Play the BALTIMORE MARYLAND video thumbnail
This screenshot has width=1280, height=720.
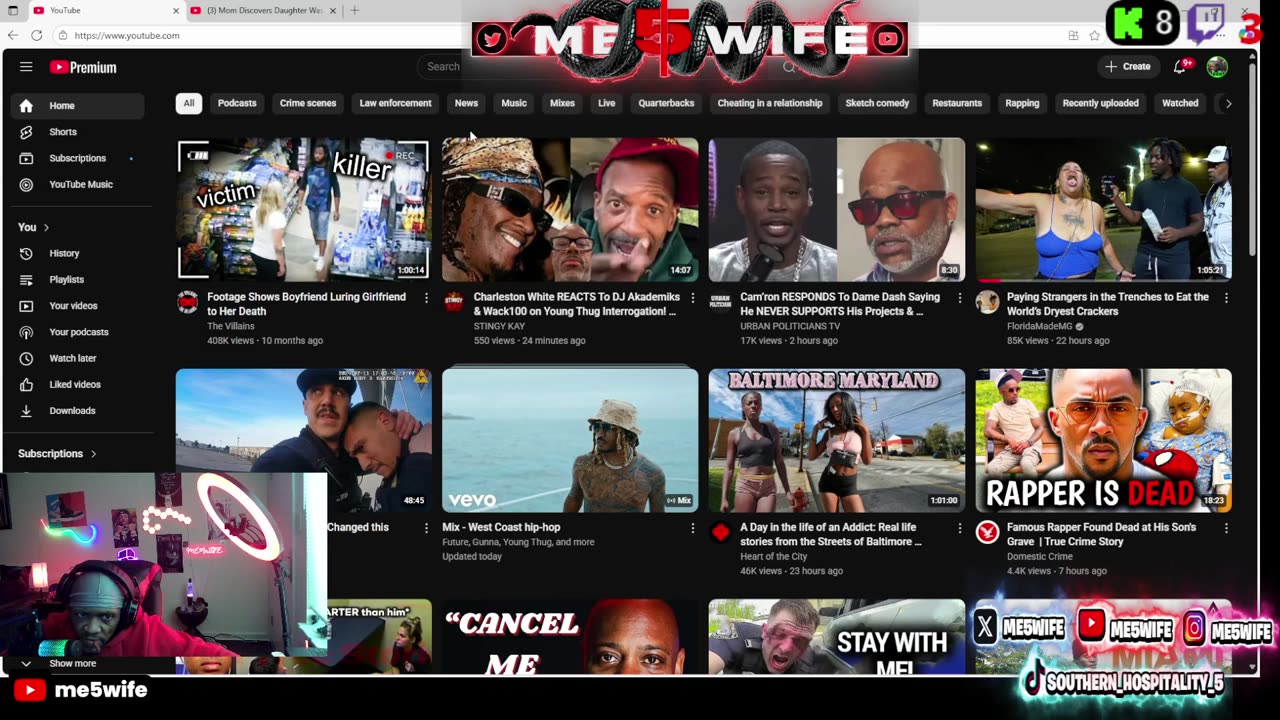tap(837, 440)
